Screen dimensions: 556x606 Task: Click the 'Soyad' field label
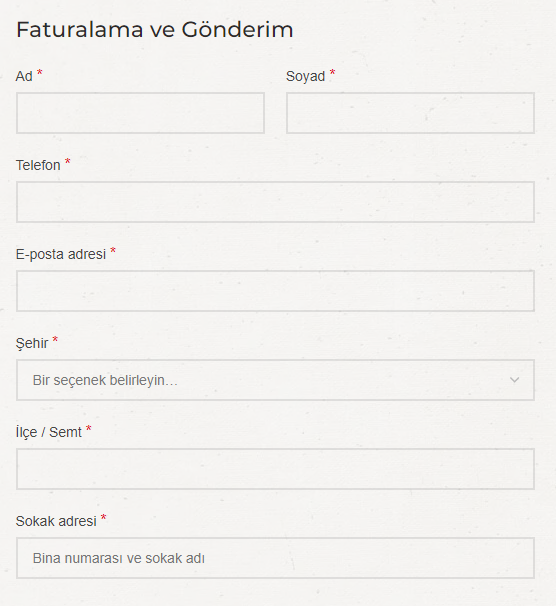305,77
